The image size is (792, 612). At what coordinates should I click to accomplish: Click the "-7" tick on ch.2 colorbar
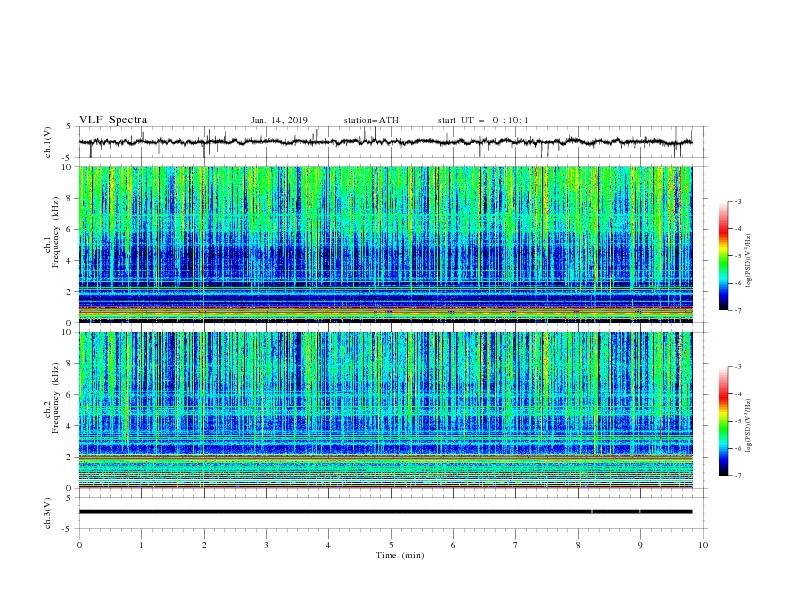(737, 475)
